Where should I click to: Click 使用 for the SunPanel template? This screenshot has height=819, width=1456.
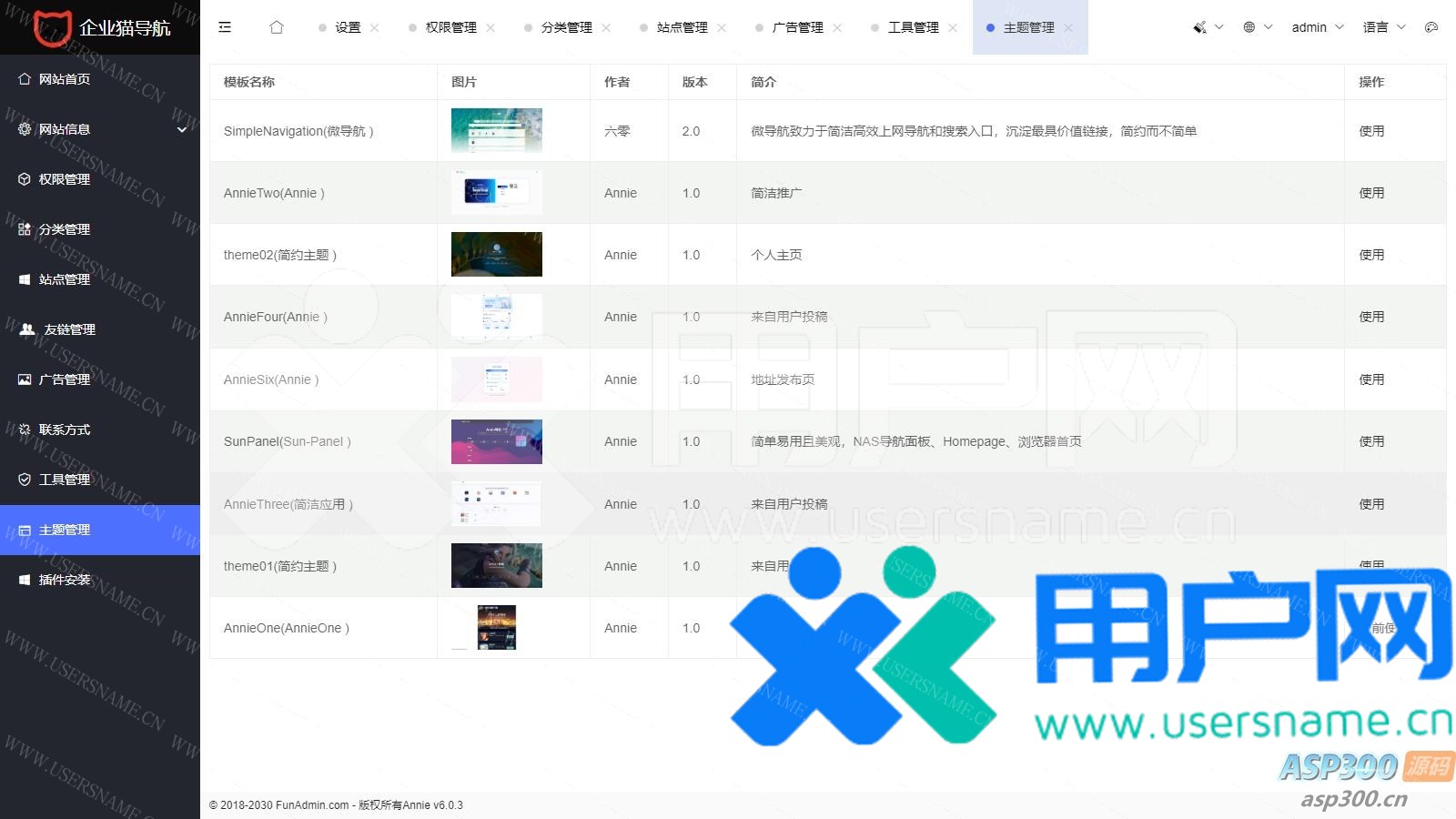(1371, 441)
